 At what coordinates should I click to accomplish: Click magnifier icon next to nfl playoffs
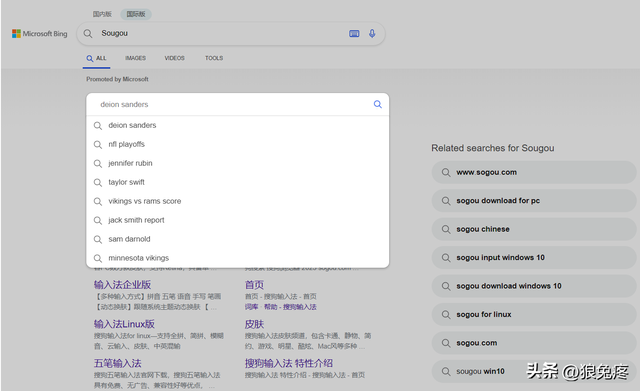click(x=98, y=144)
